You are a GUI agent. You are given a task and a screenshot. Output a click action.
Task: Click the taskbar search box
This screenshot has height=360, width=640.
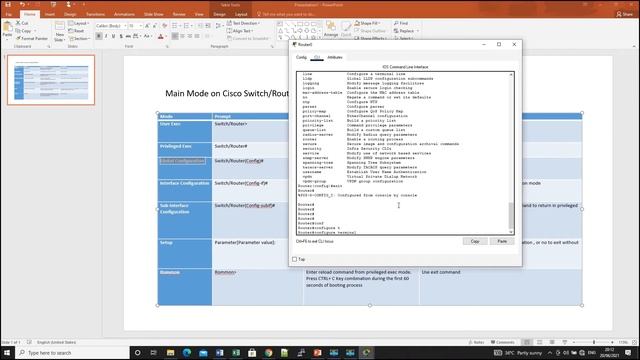click(72, 353)
